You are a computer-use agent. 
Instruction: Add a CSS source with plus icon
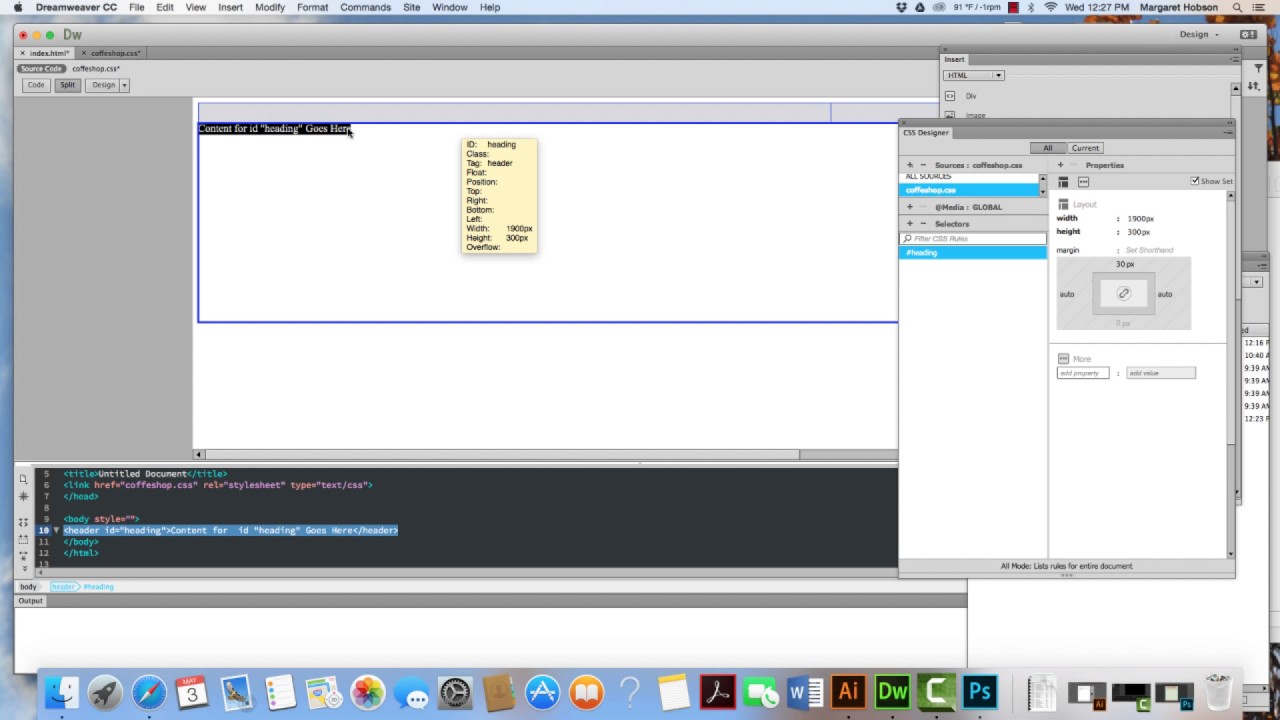(910, 165)
